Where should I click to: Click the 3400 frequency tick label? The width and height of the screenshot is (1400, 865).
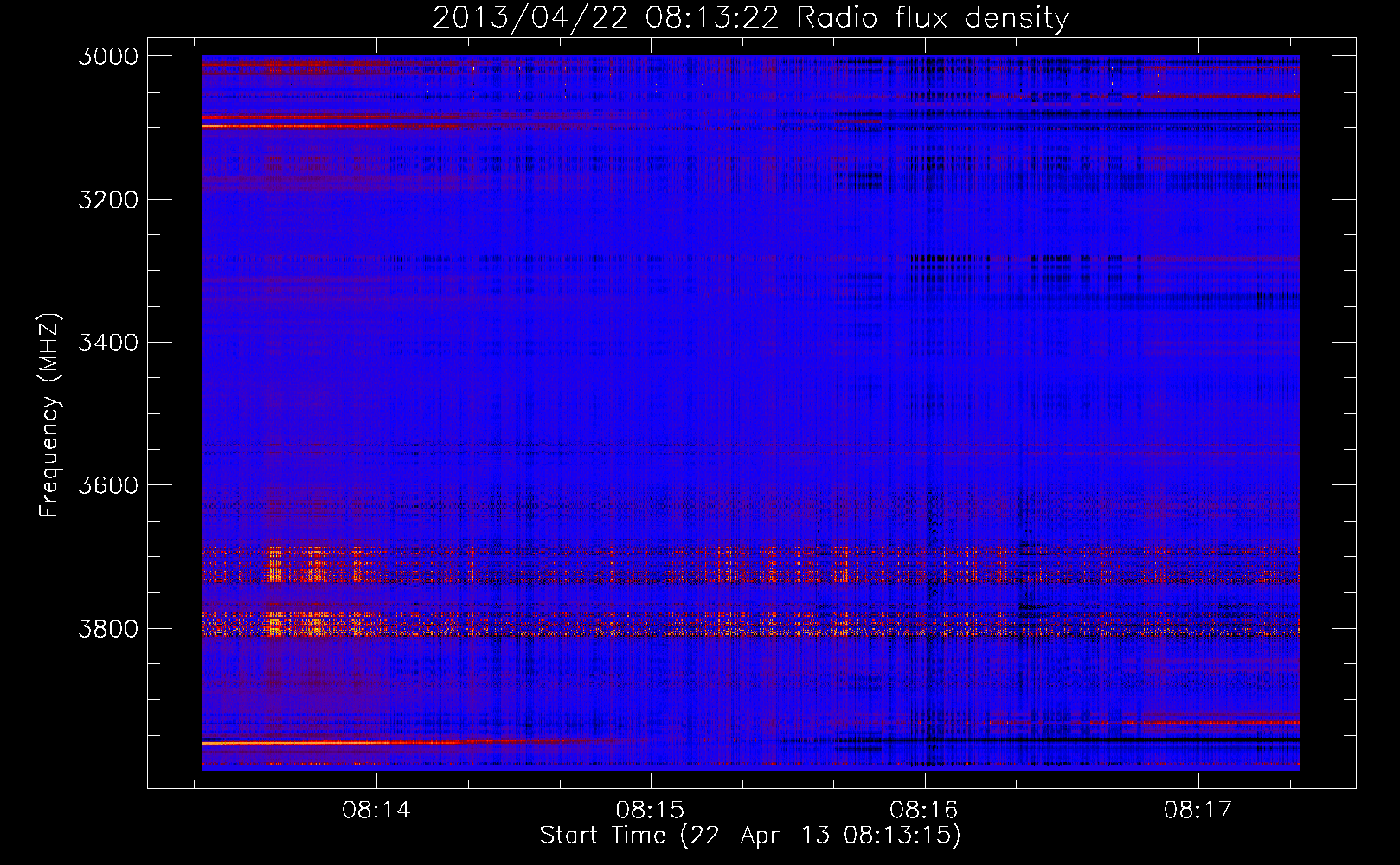point(108,343)
